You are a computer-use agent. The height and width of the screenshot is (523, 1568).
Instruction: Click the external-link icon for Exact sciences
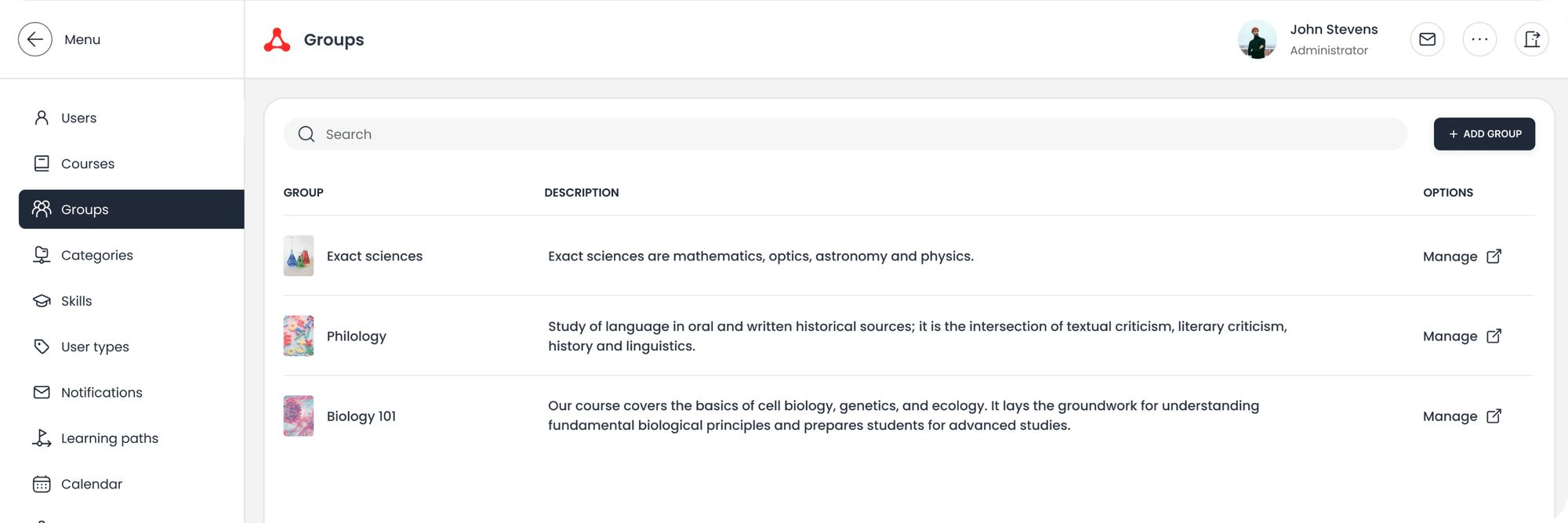tap(1494, 256)
